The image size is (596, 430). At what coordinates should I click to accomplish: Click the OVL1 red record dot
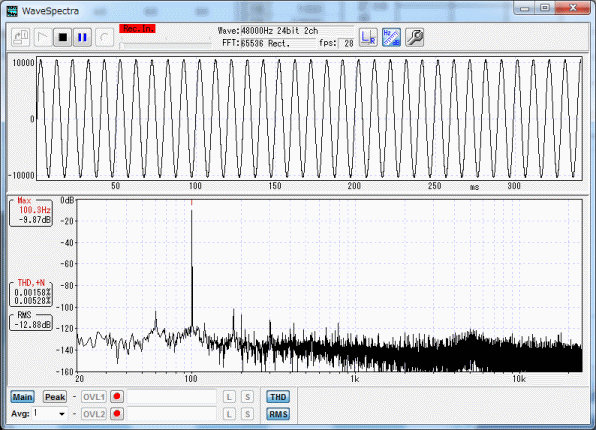click(117, 397)
